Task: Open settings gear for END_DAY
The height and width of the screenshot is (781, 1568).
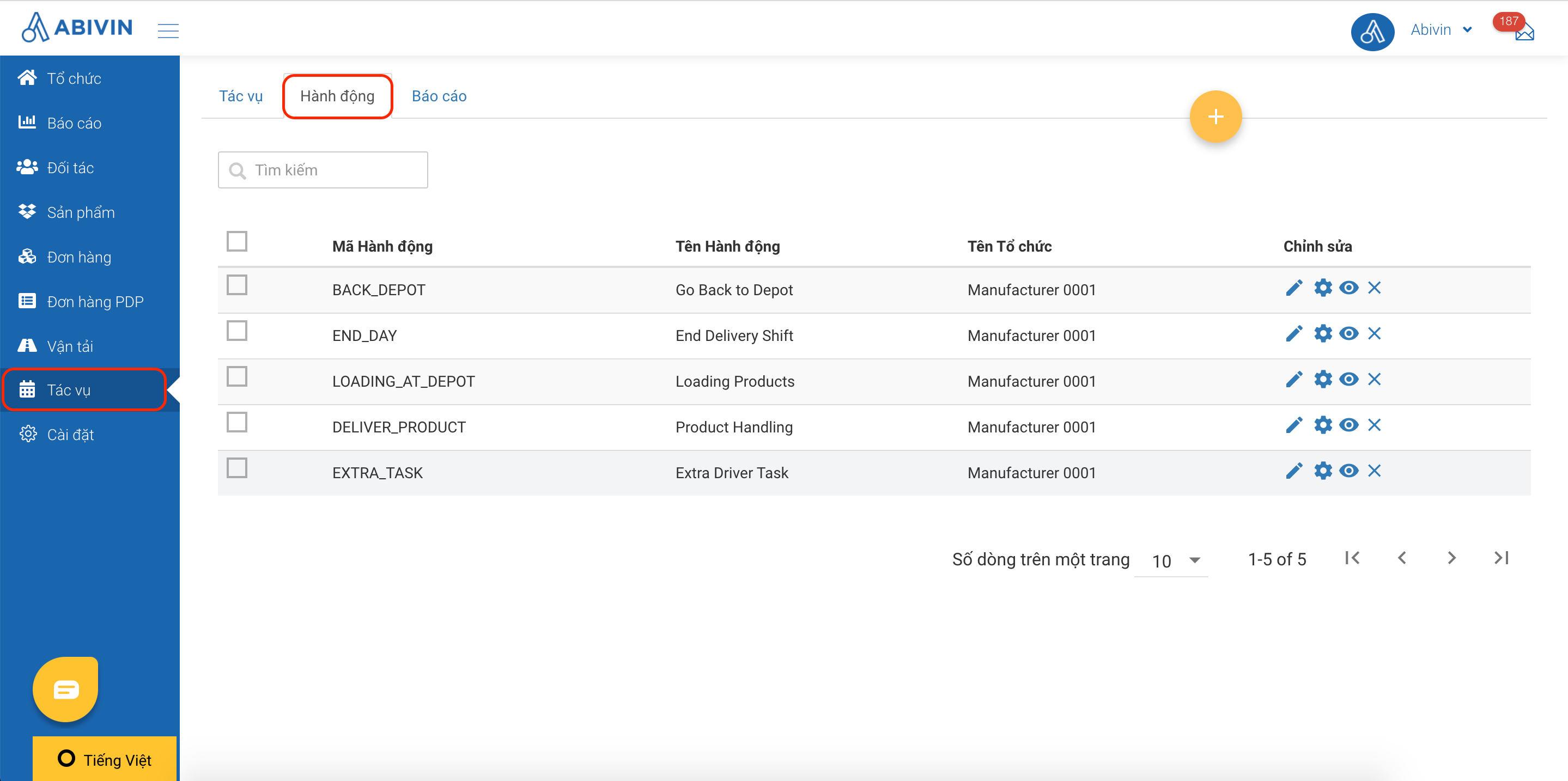Action: click(x=1323, y=333)
